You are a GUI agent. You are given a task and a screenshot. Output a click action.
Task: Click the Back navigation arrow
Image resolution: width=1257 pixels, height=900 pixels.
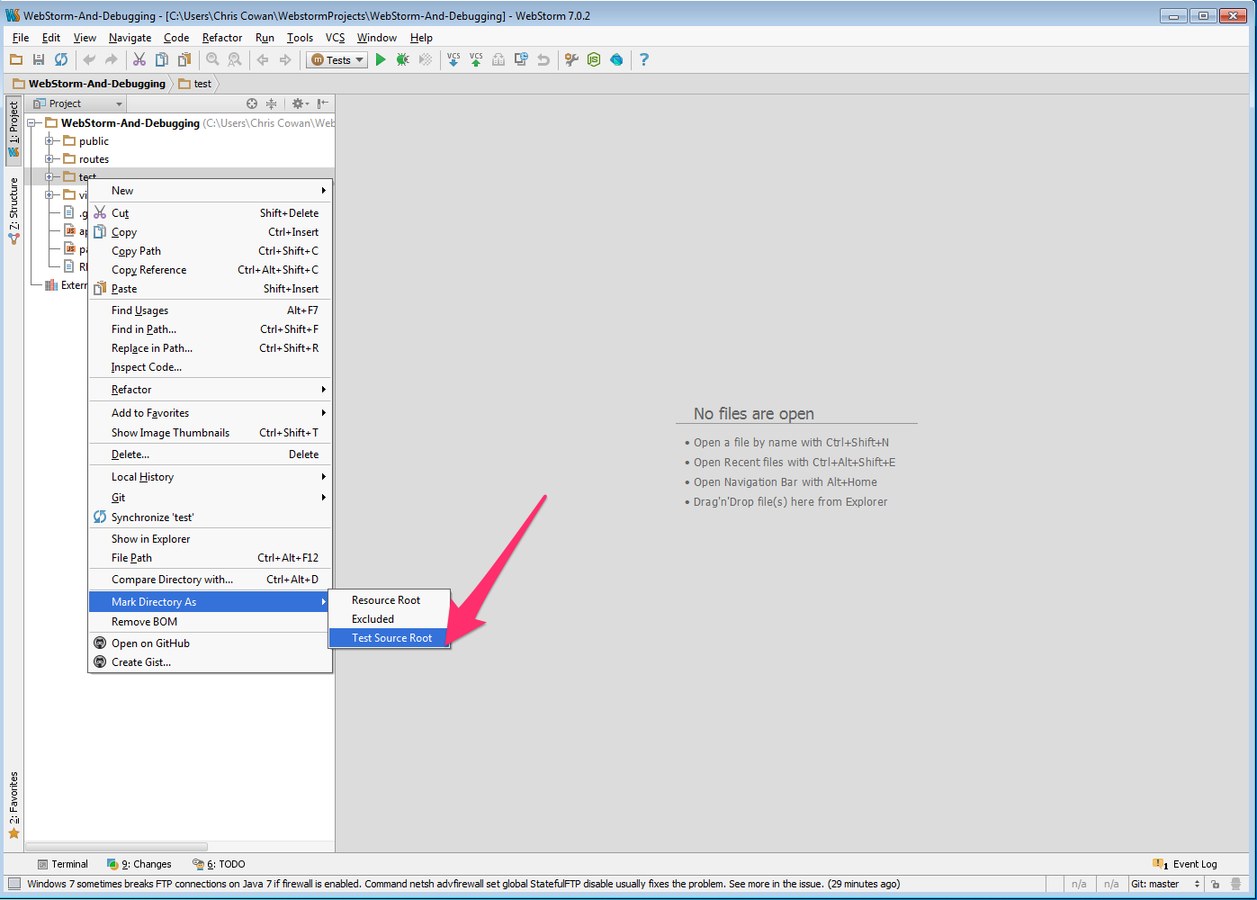(x=263, y=60)
